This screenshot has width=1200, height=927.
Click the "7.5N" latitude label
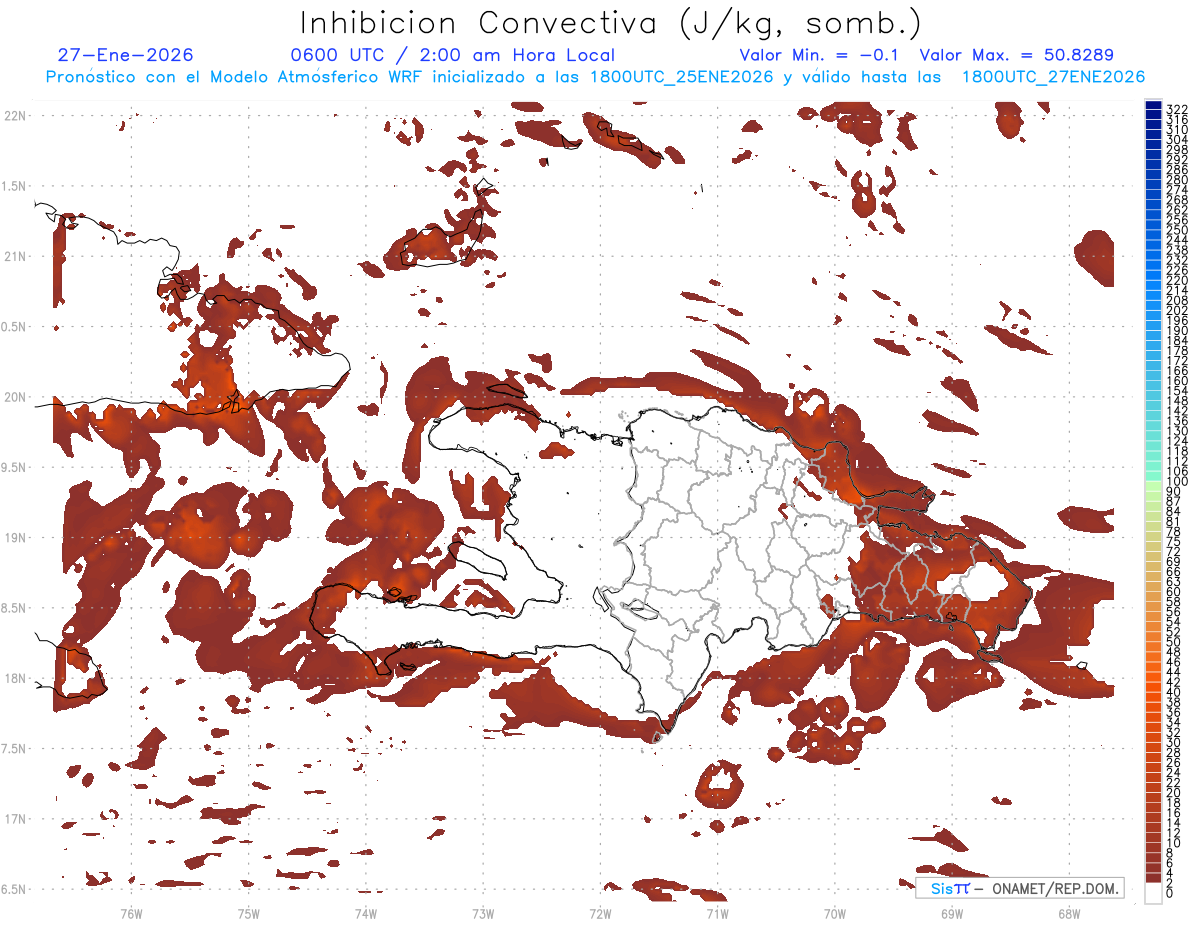pos(15,749)
